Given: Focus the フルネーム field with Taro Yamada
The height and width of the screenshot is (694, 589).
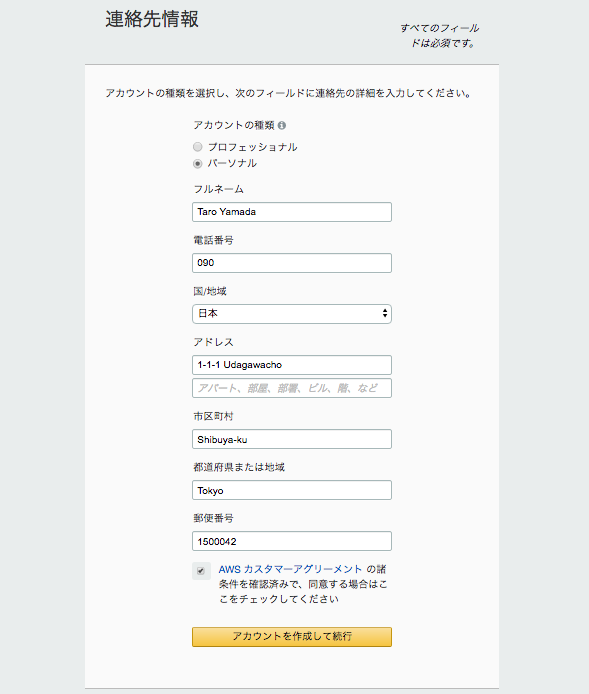Looking at the screenshot, I should coord(292,212).
